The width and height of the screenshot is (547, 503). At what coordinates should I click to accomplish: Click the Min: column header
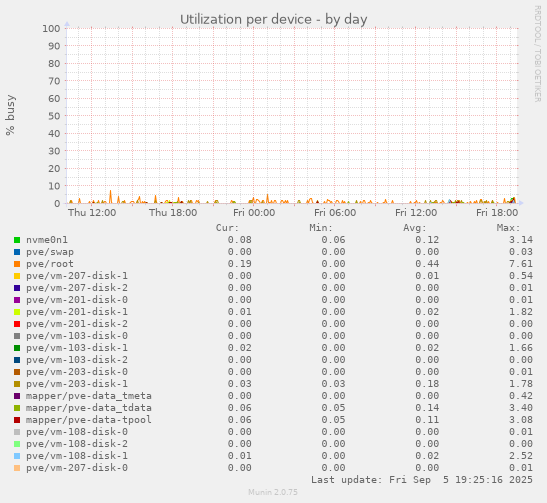pyautogui.click(x=321, y=228)
